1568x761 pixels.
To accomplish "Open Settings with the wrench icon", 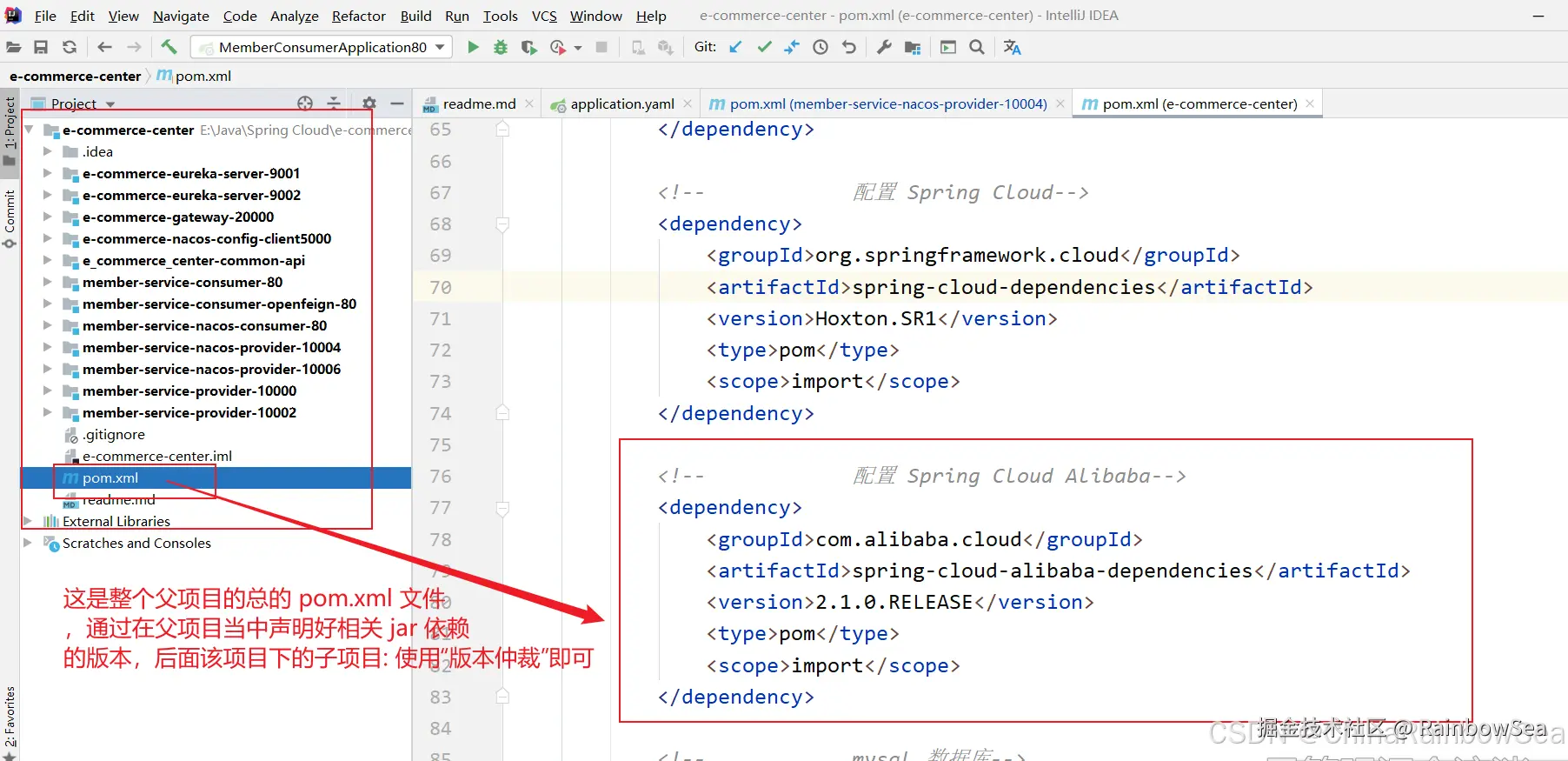I will (x=884, y=47).
